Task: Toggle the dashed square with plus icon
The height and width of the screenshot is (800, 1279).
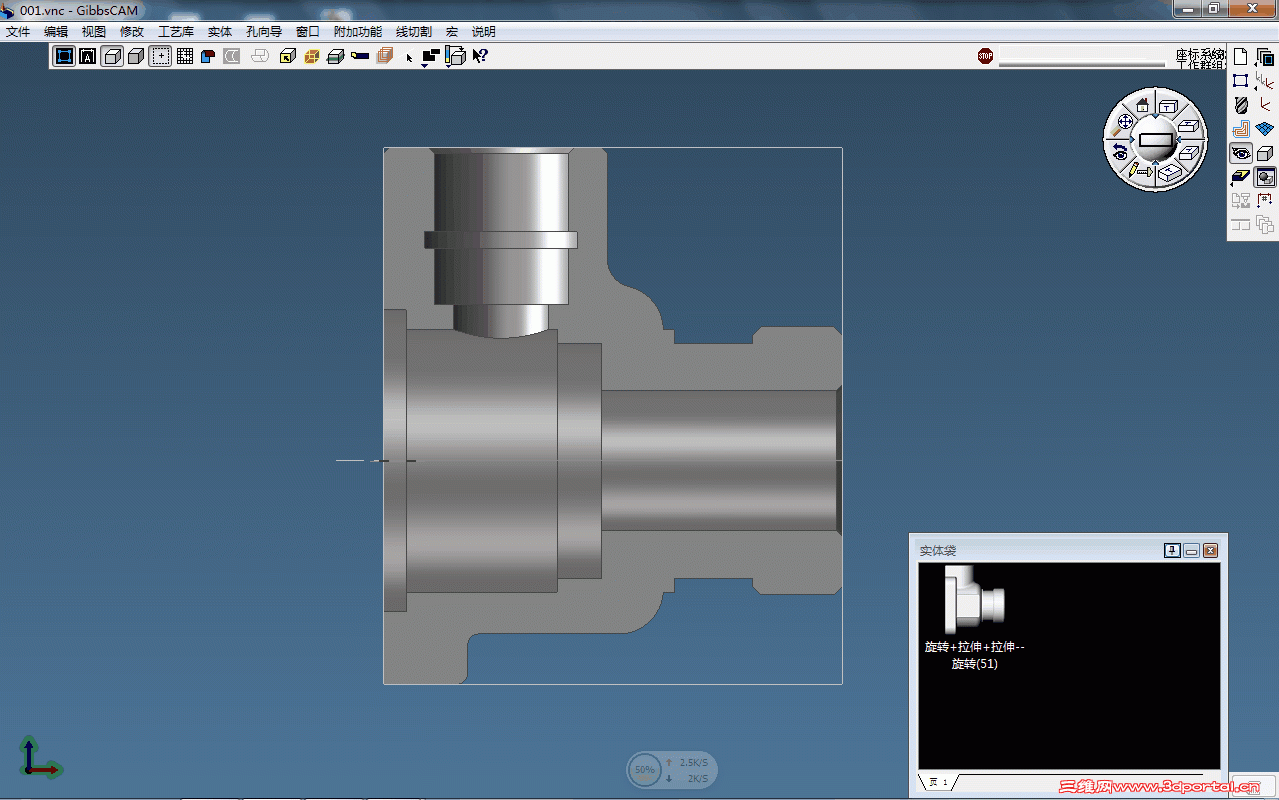Action: coord(160,56)
